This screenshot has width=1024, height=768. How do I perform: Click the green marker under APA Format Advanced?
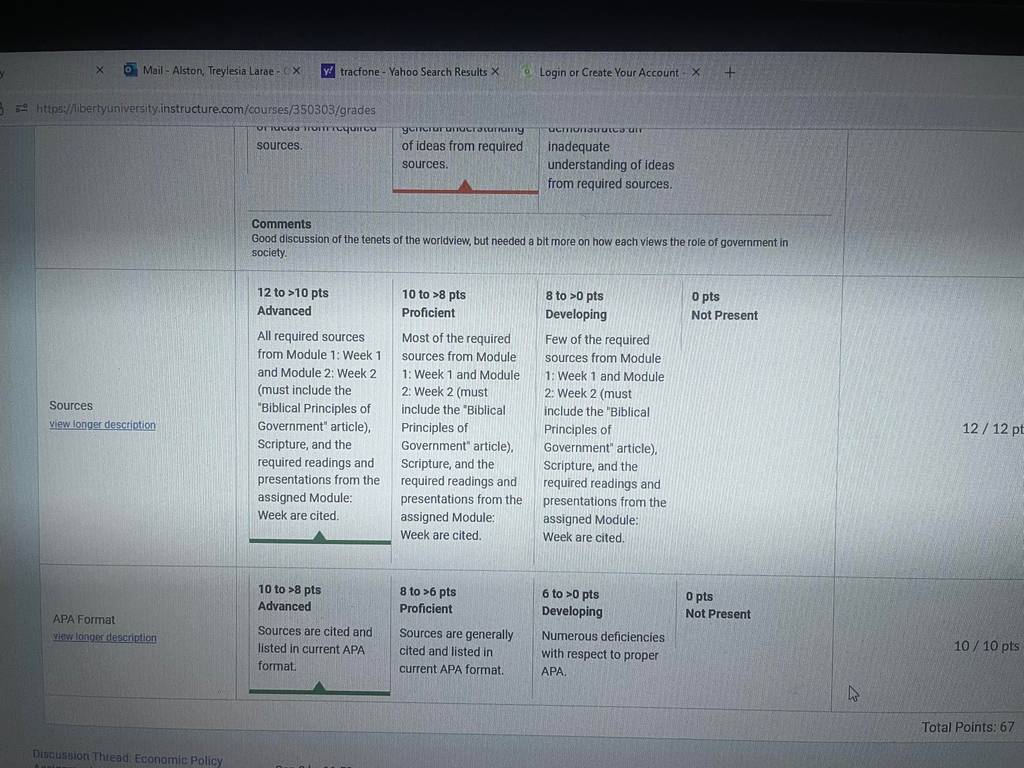coord(319,688)
